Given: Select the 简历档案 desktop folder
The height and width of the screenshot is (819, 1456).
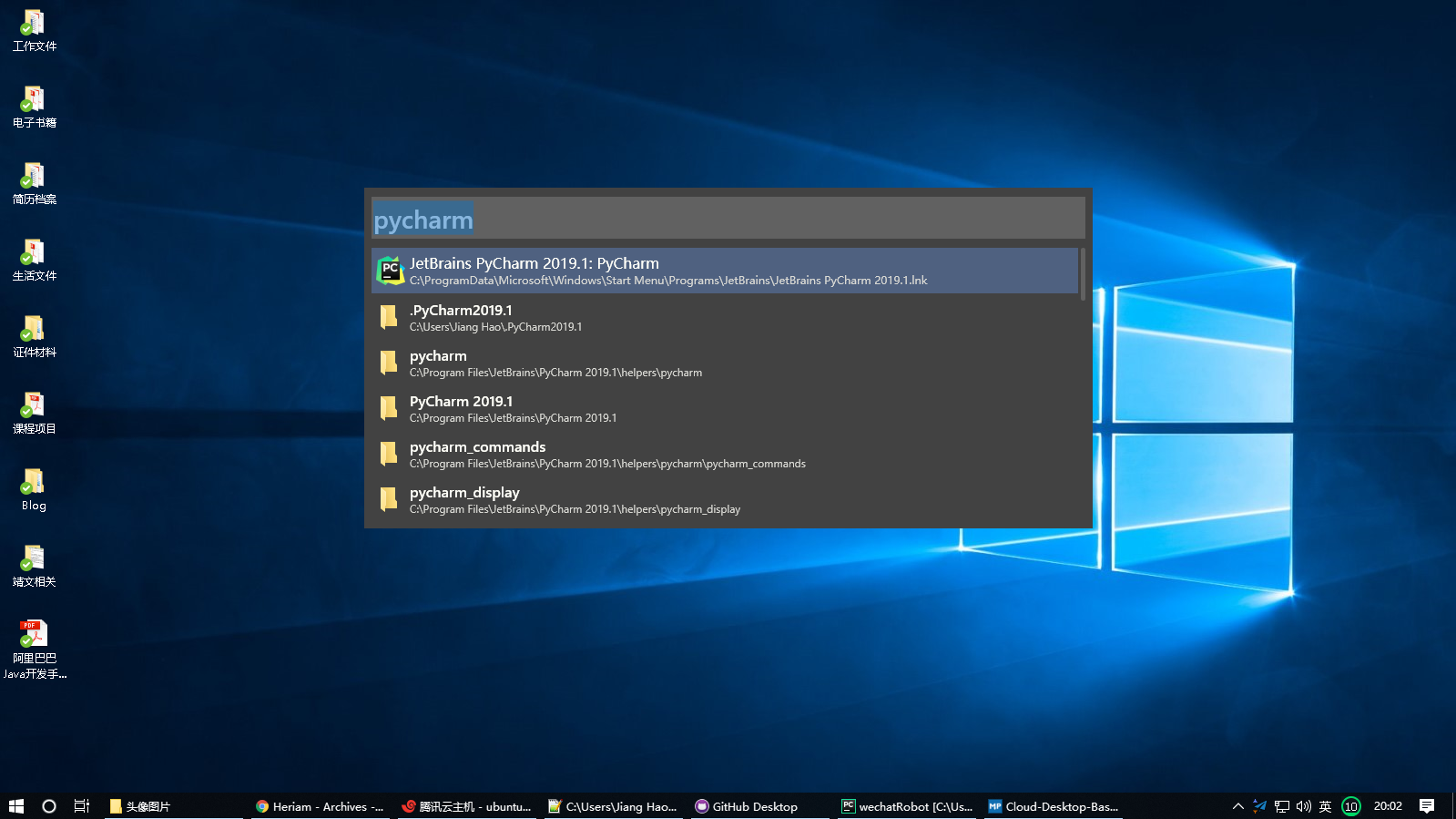Looking at the screenshot, I should tap(35, 183).
